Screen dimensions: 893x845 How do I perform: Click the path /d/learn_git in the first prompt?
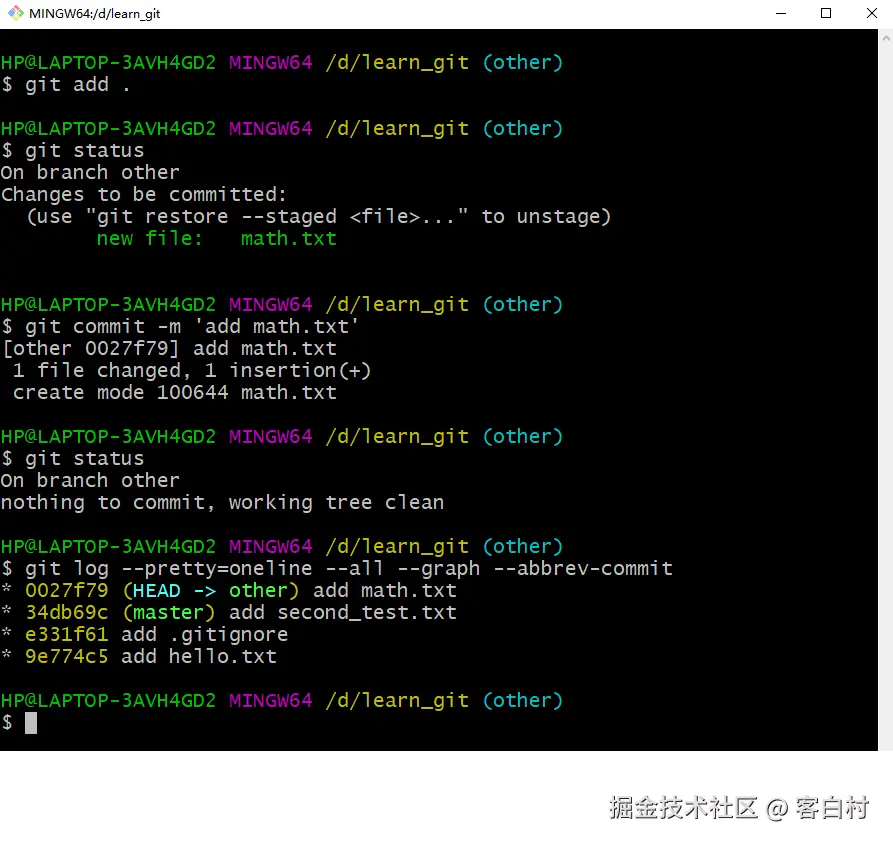click(x=396, y=62)
